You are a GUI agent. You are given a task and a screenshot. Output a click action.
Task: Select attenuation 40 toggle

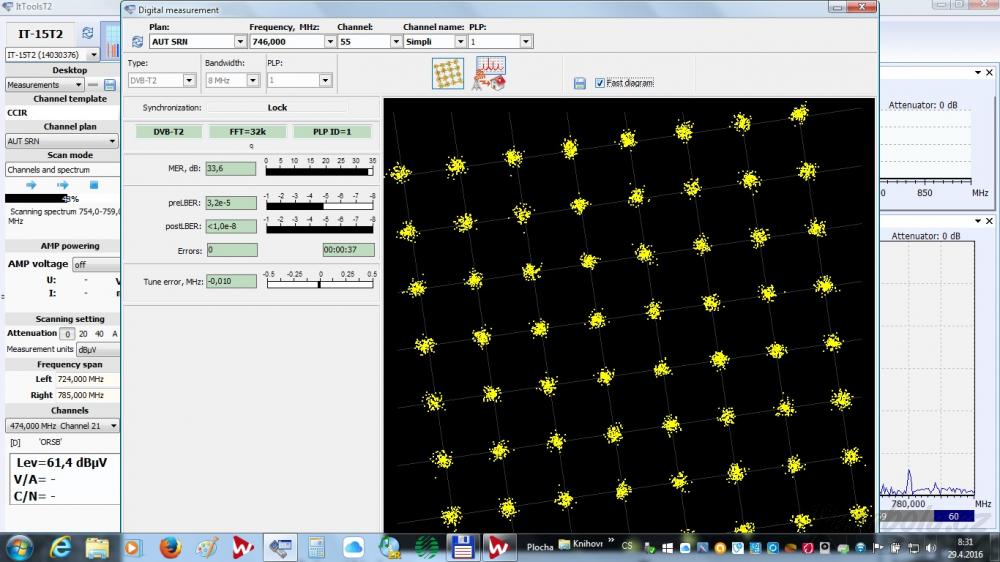(x=99, y=334)
